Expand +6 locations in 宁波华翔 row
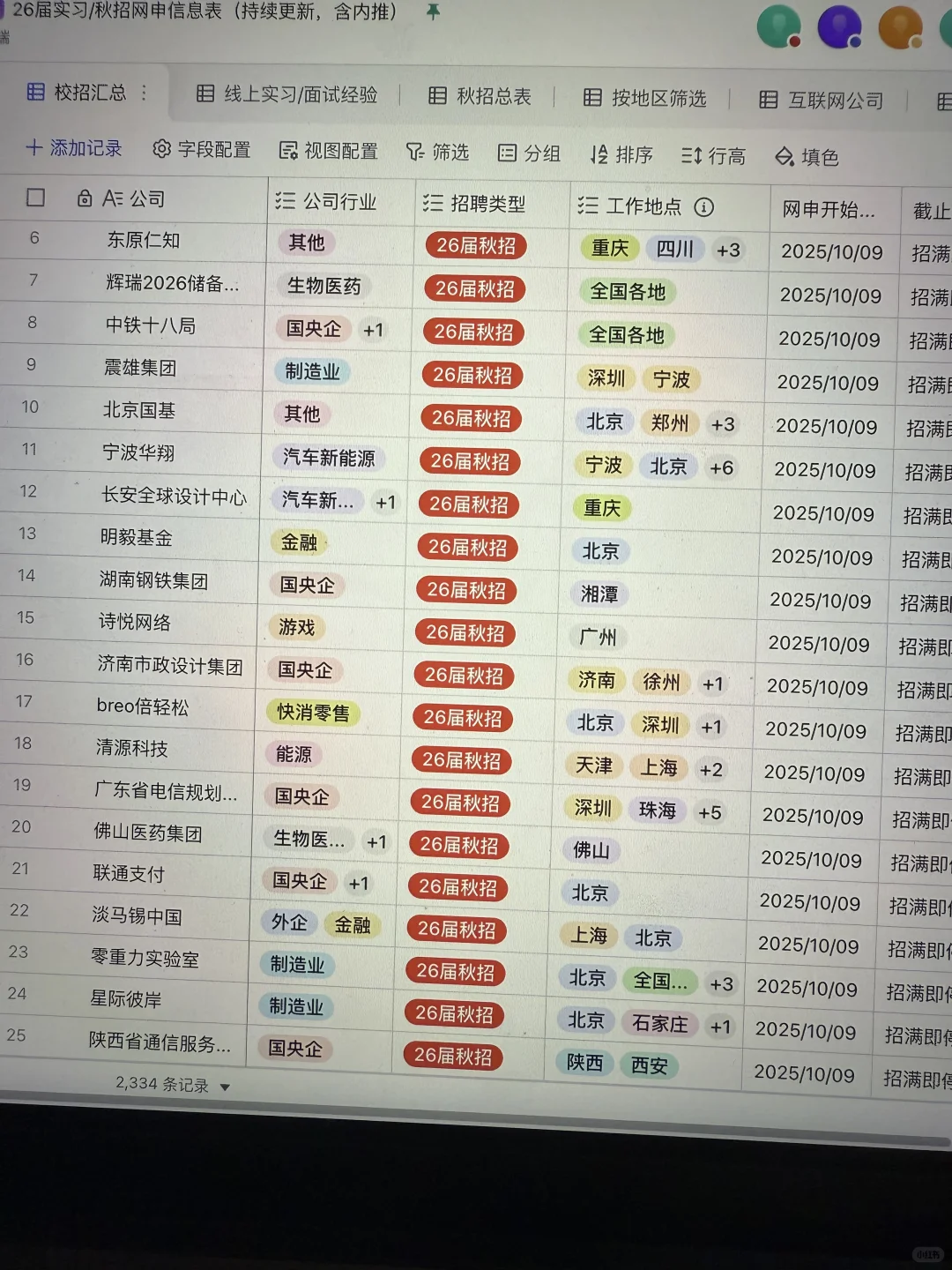Viewport: 952px width, 1270px height. [721, 467]
